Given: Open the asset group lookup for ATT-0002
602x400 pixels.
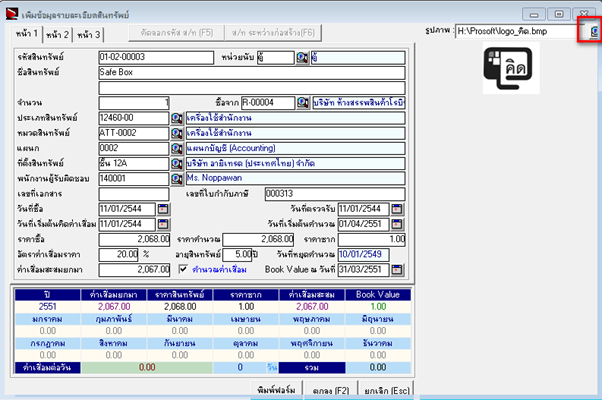Looking at the screenshot, I should 177,133.
